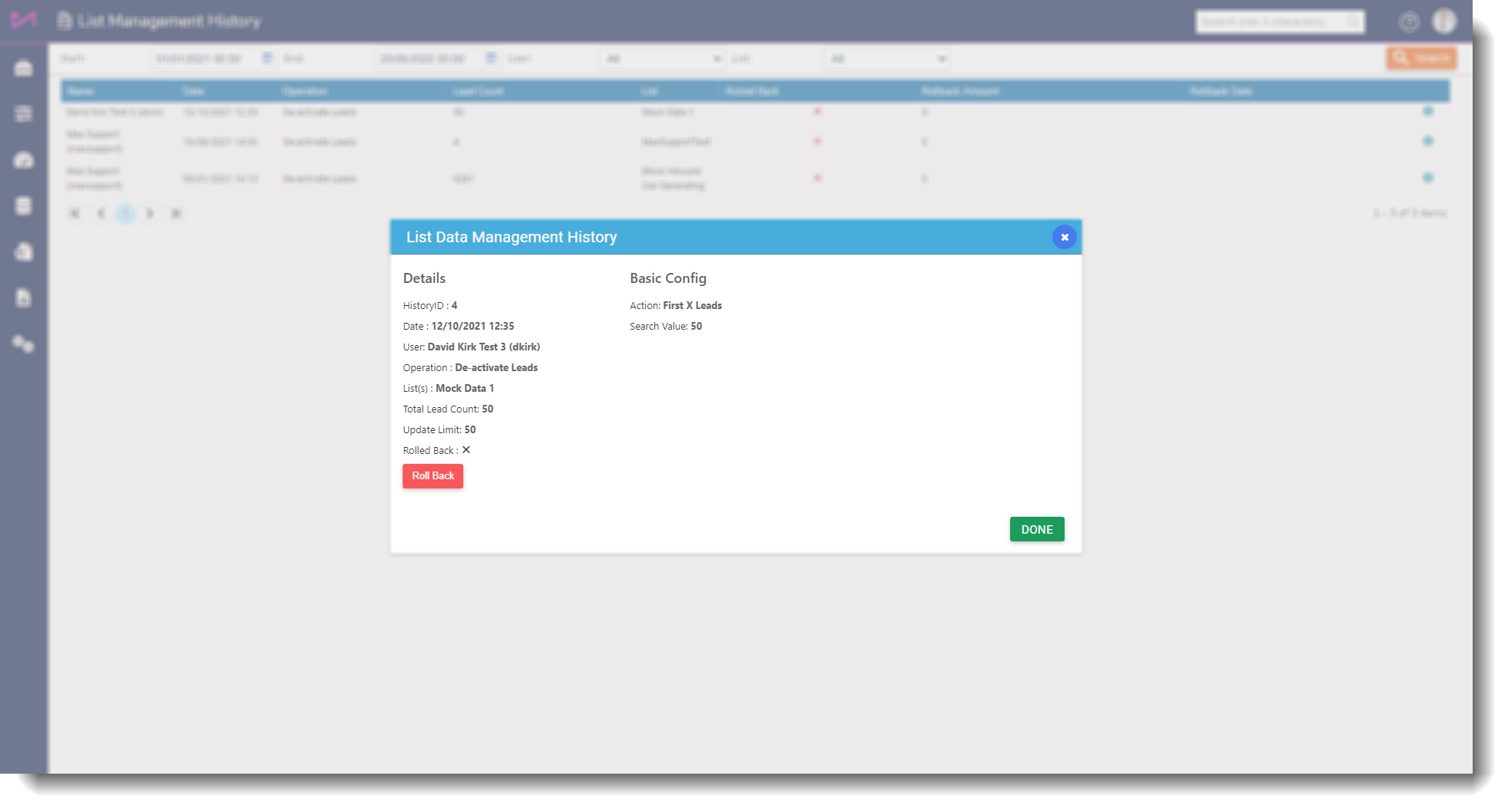This screenshot has height=812, width=1511.
Task: Go to the first page of results
Action: pyautogui.click(x=74, y=213)
